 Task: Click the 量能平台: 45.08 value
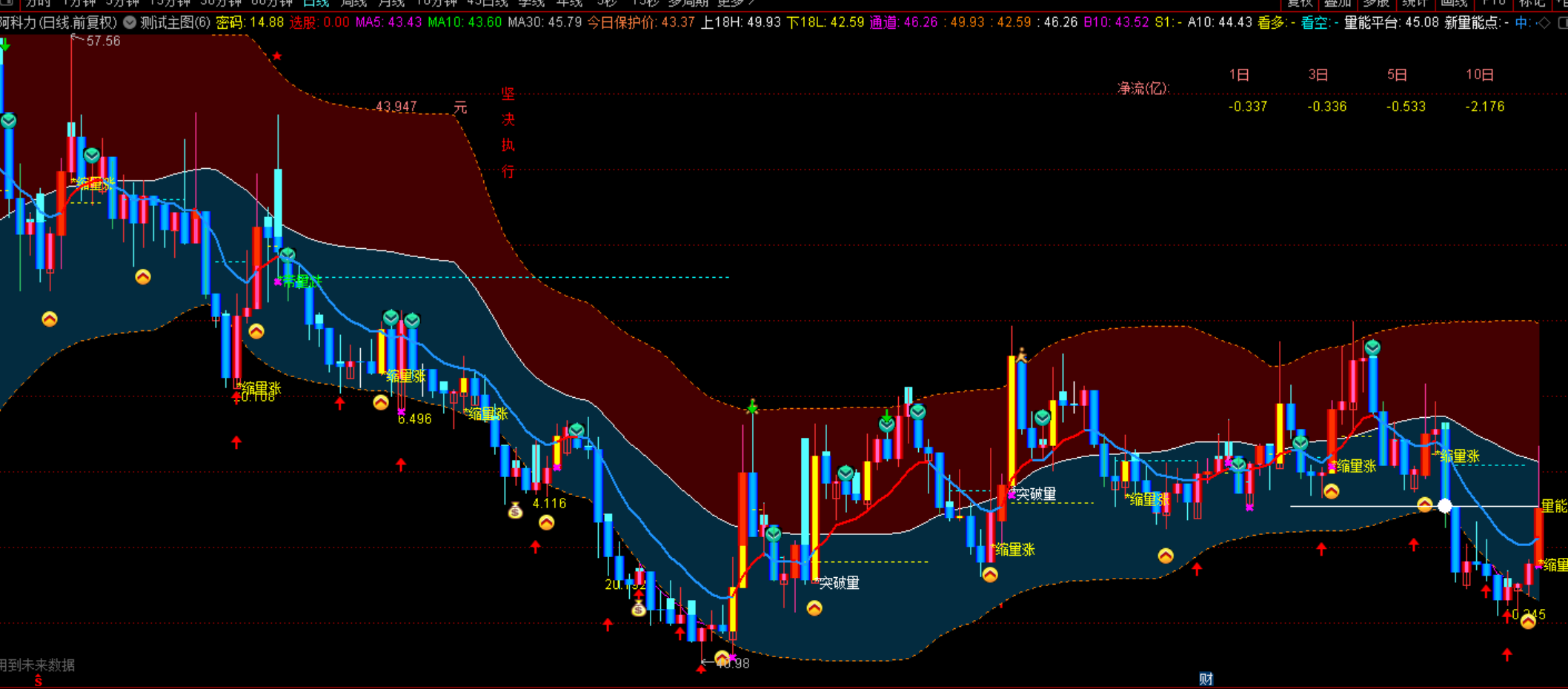1392,22
